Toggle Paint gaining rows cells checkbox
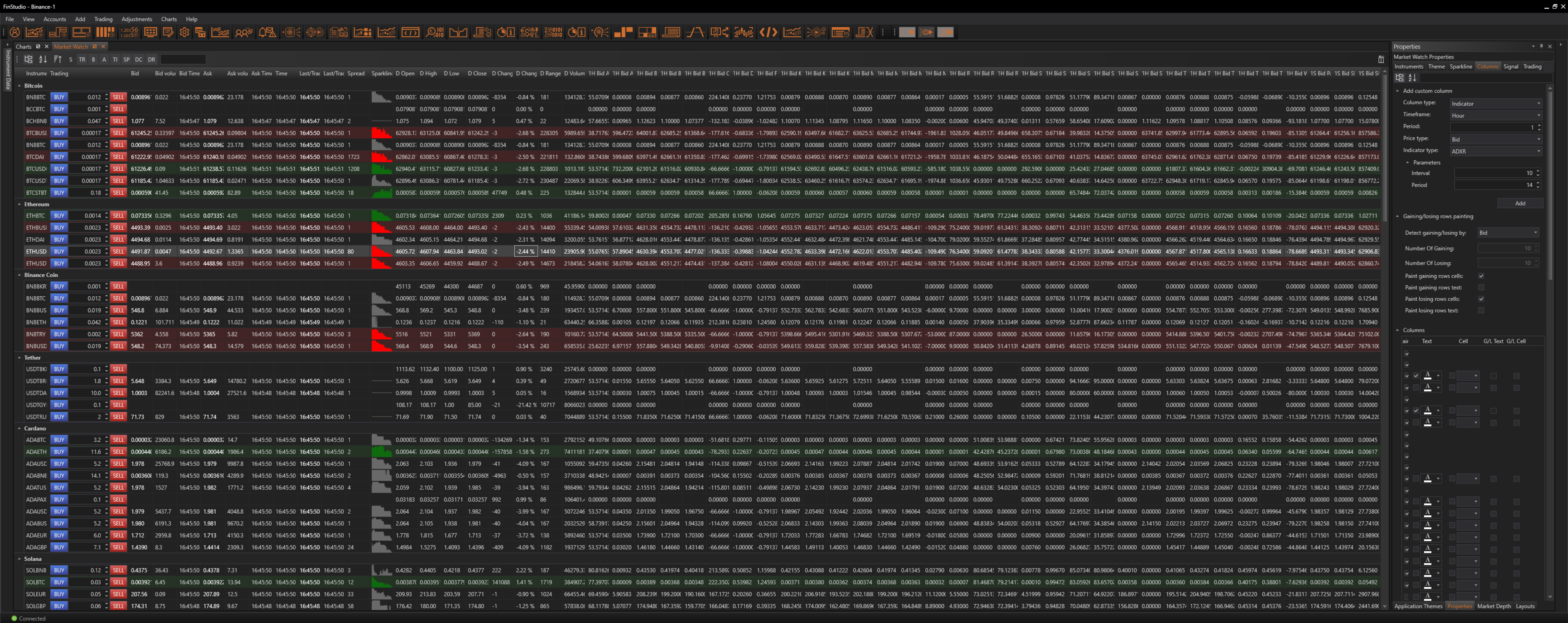This screenshot has width=1568, height=623. coord(1481,276)
